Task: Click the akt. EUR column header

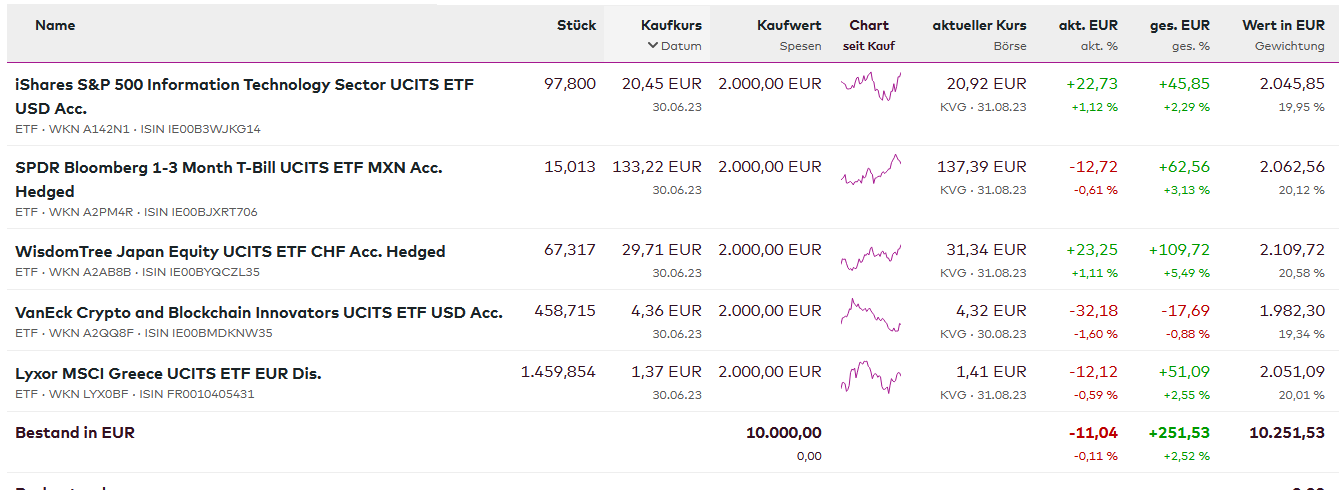Action: click(1088, 25)
